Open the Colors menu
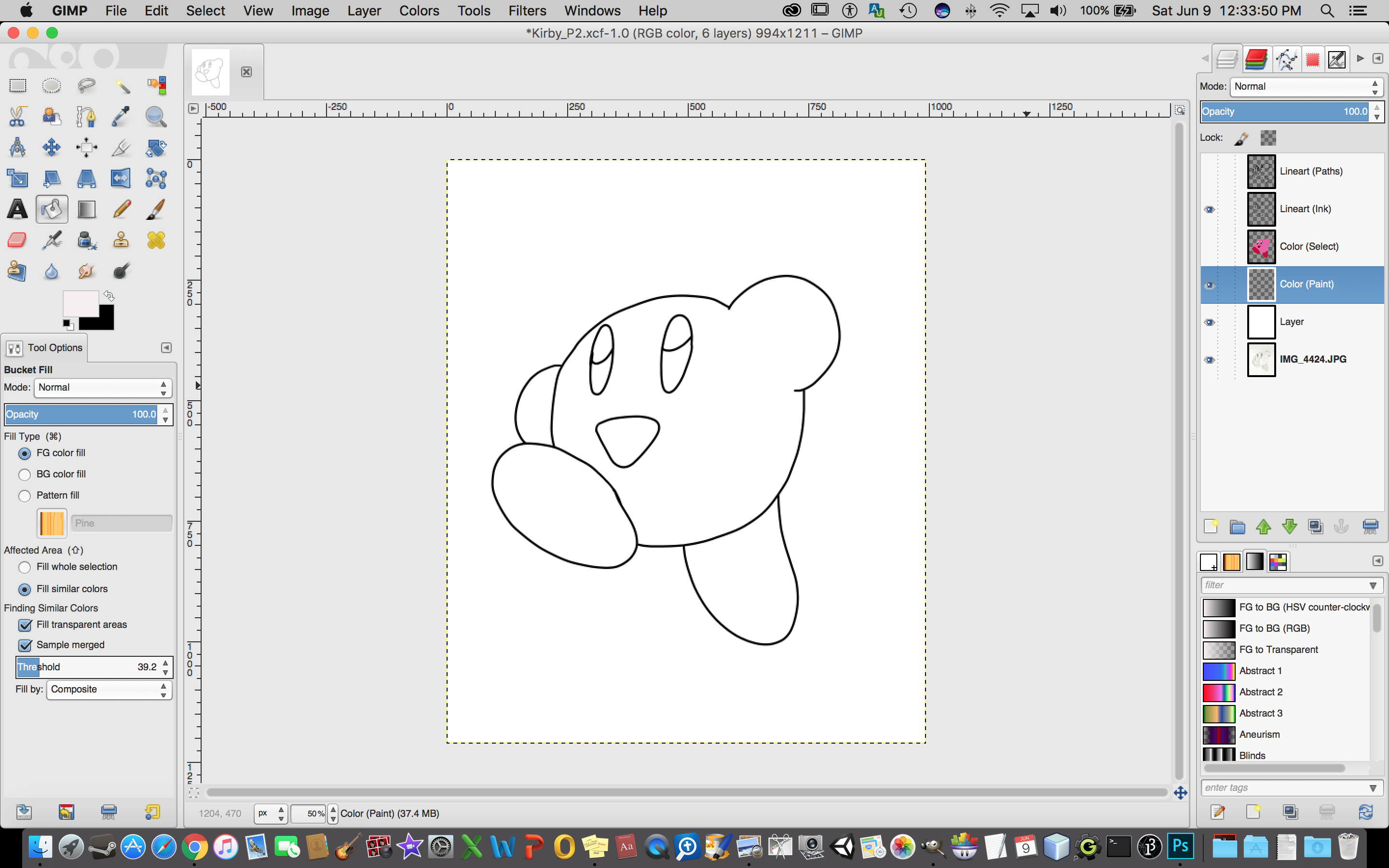 419,11
